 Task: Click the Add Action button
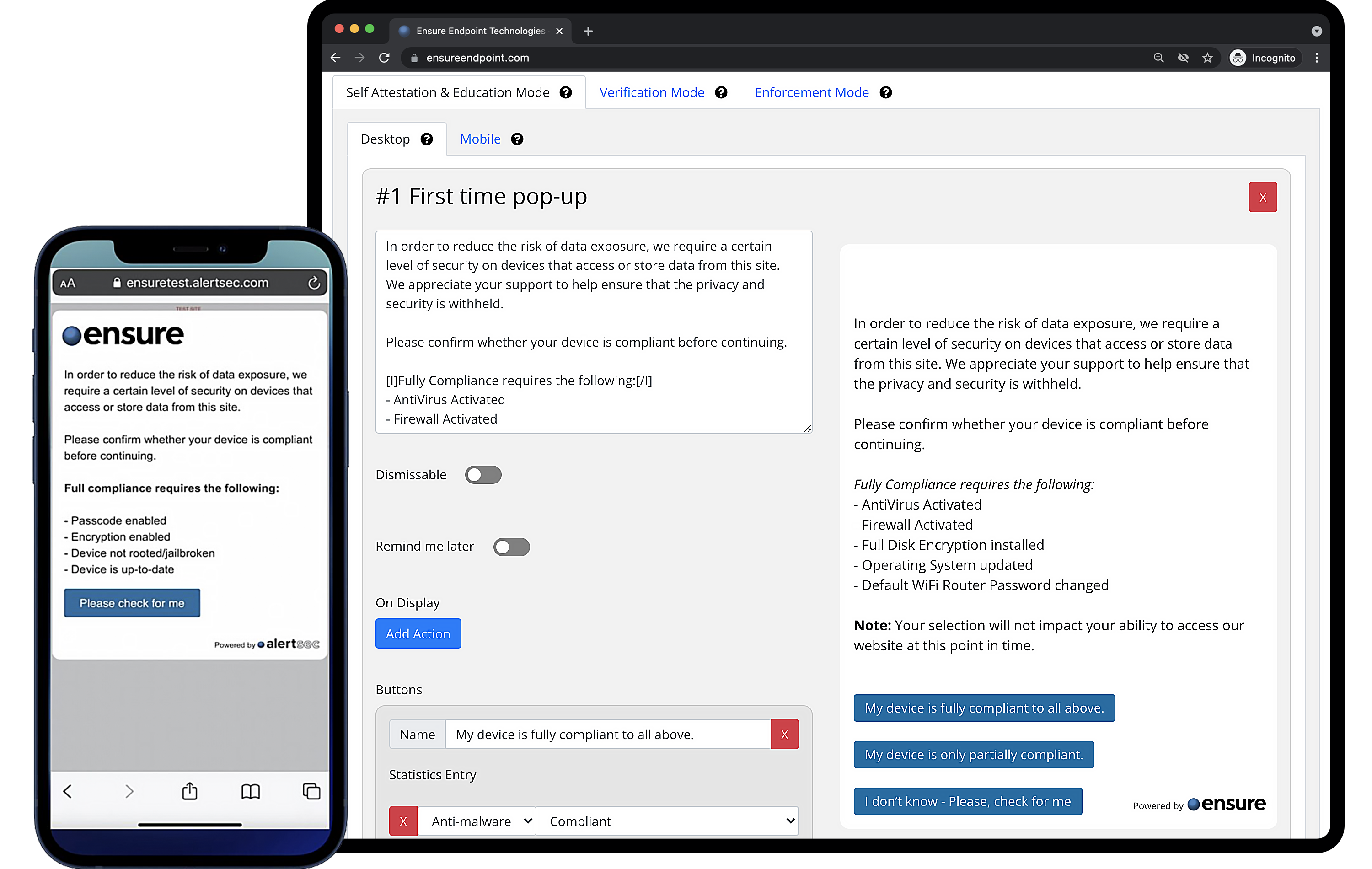coord(418,633)
